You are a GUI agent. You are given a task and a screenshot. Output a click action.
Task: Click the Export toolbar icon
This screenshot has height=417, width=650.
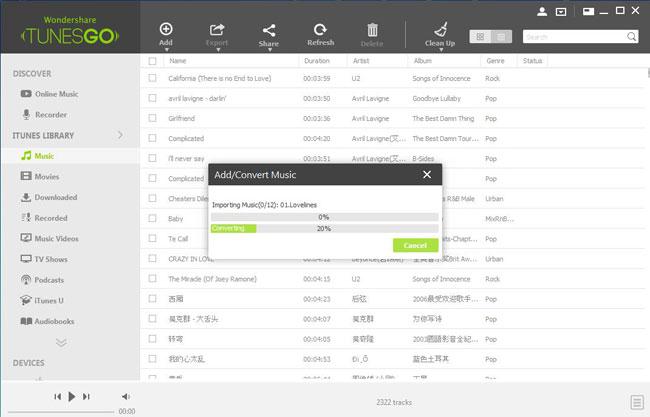pyautogui.click(x=217, y=29)
